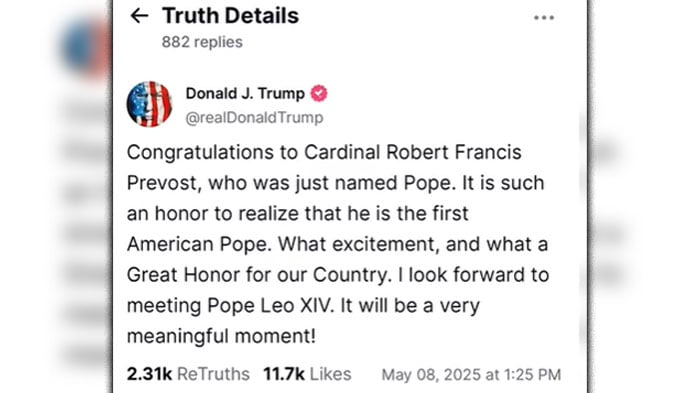Open the three-dot more options menu
Screen dimensions: 700x393
pos(544,18)
